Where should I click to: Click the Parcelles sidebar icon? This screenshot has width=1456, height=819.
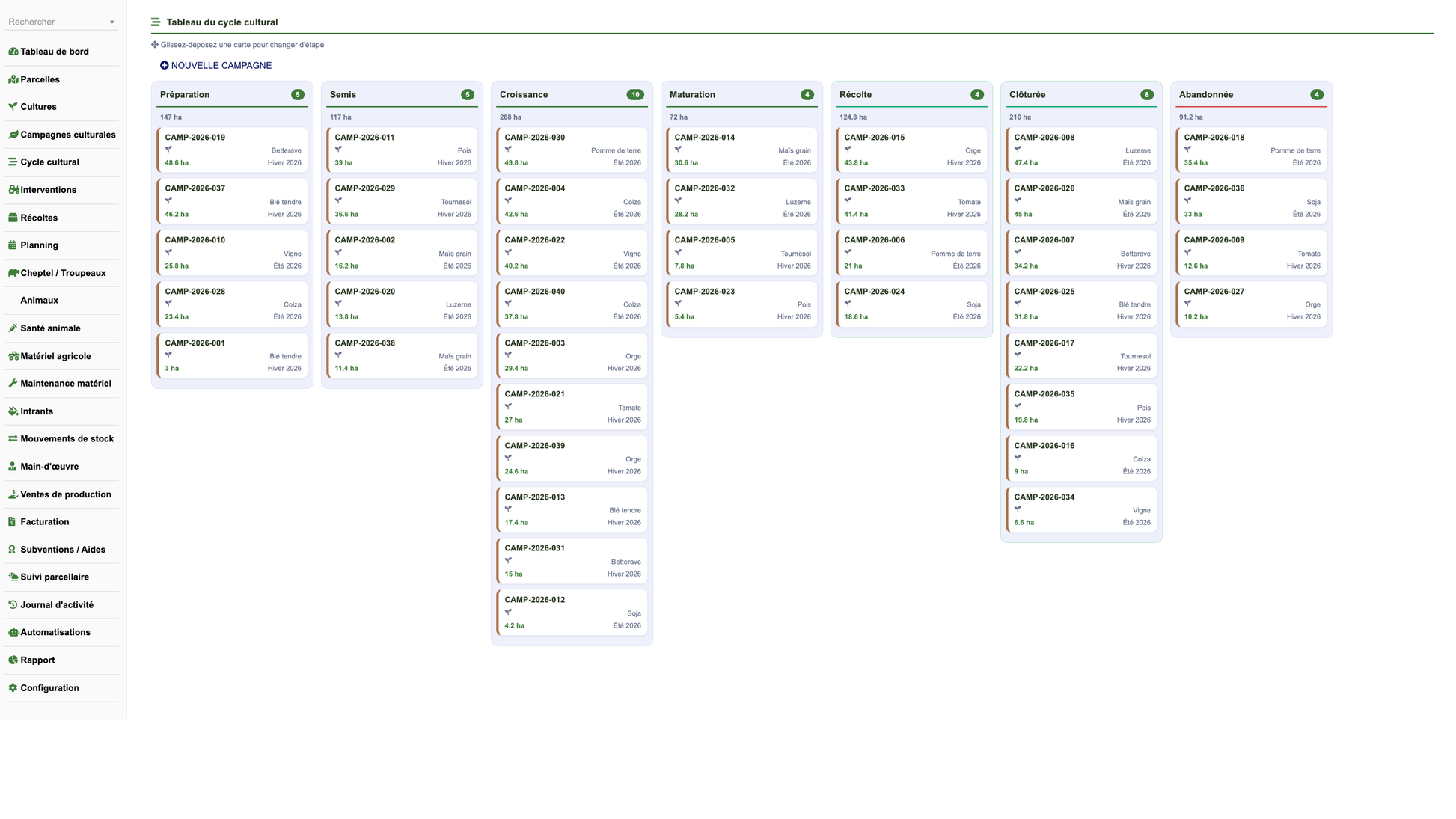(x=13, y=79)
